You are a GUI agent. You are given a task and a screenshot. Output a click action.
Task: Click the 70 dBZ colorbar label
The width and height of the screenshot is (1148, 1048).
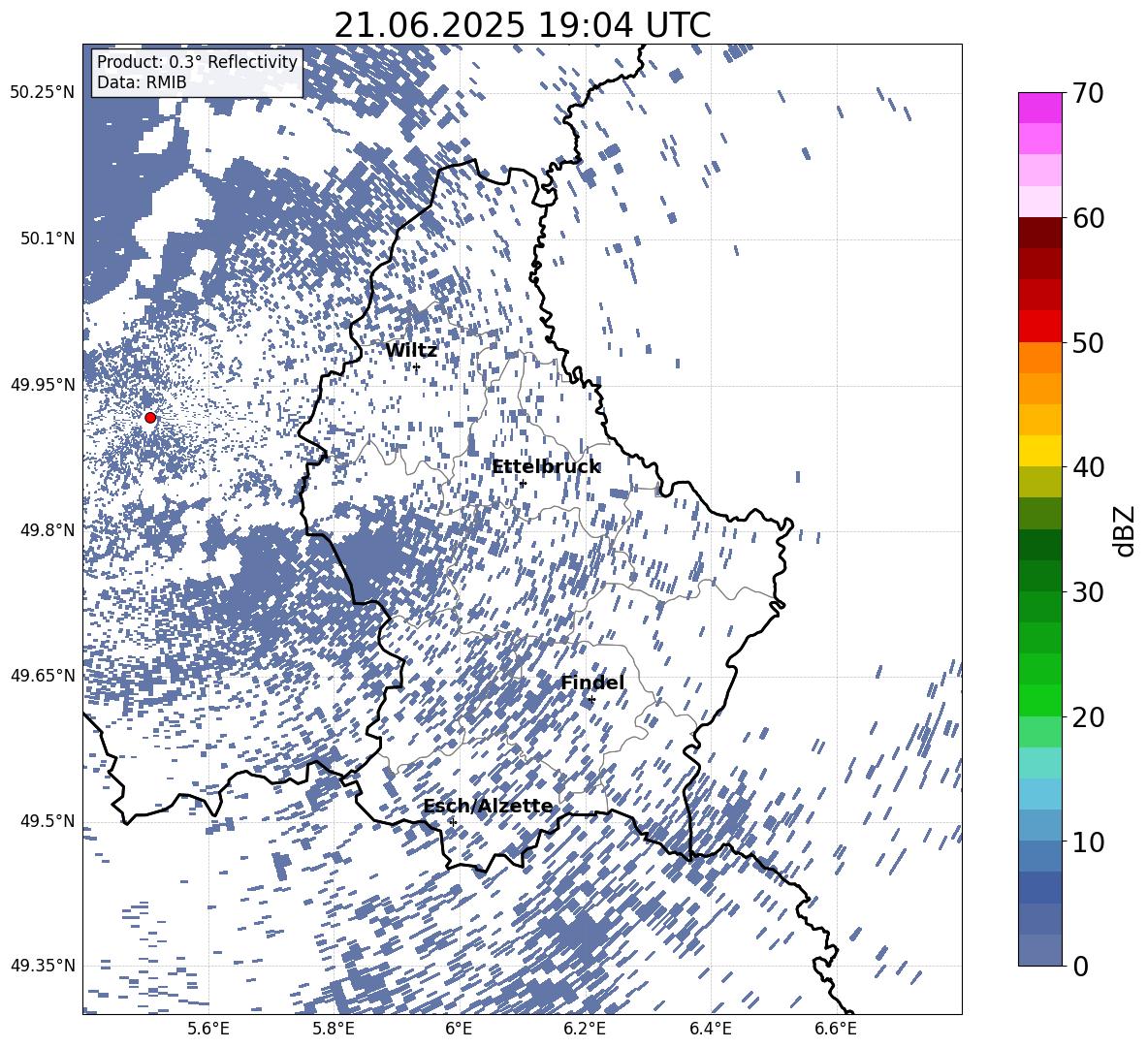(1088, 93)
